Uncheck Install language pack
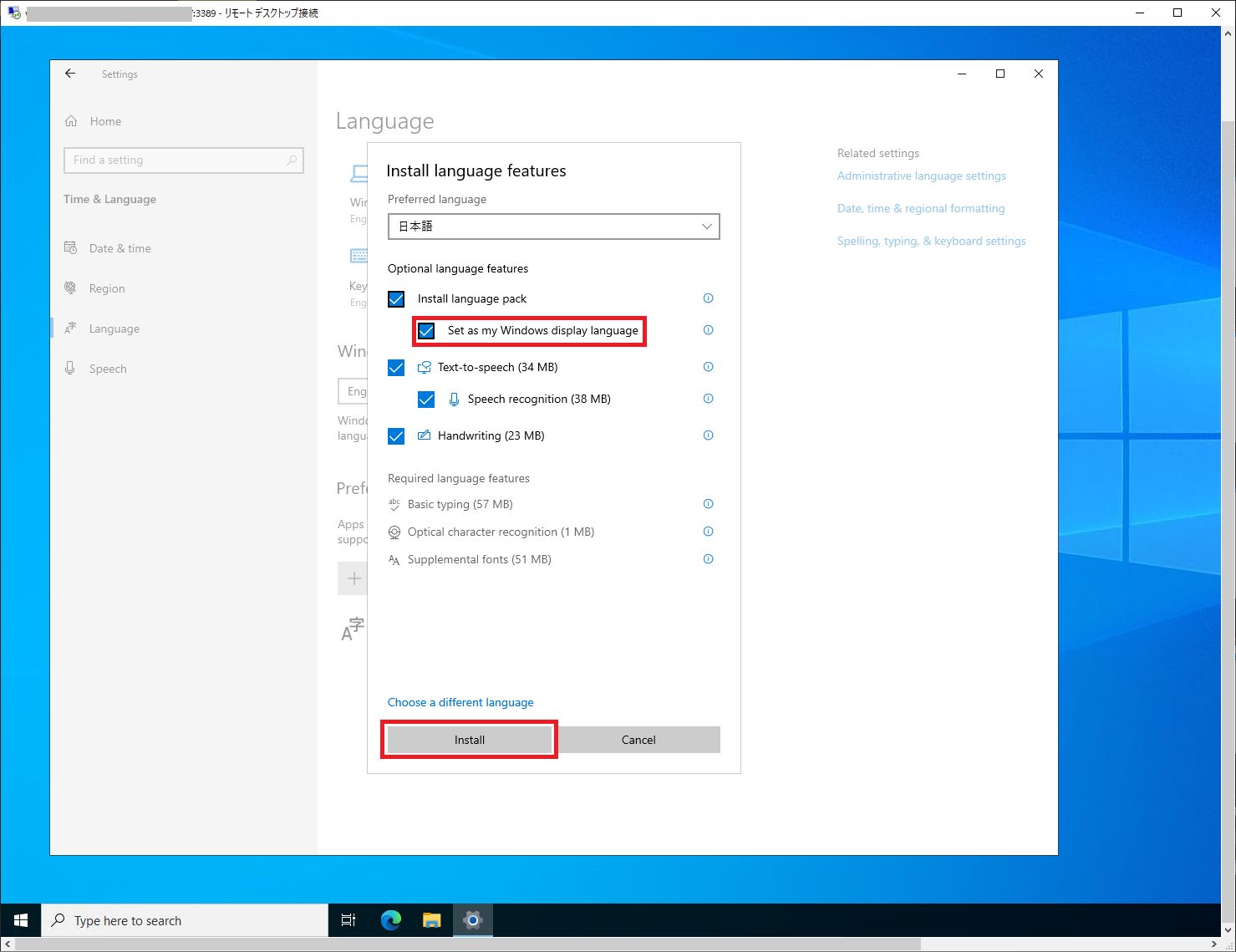 click(396, 299)
